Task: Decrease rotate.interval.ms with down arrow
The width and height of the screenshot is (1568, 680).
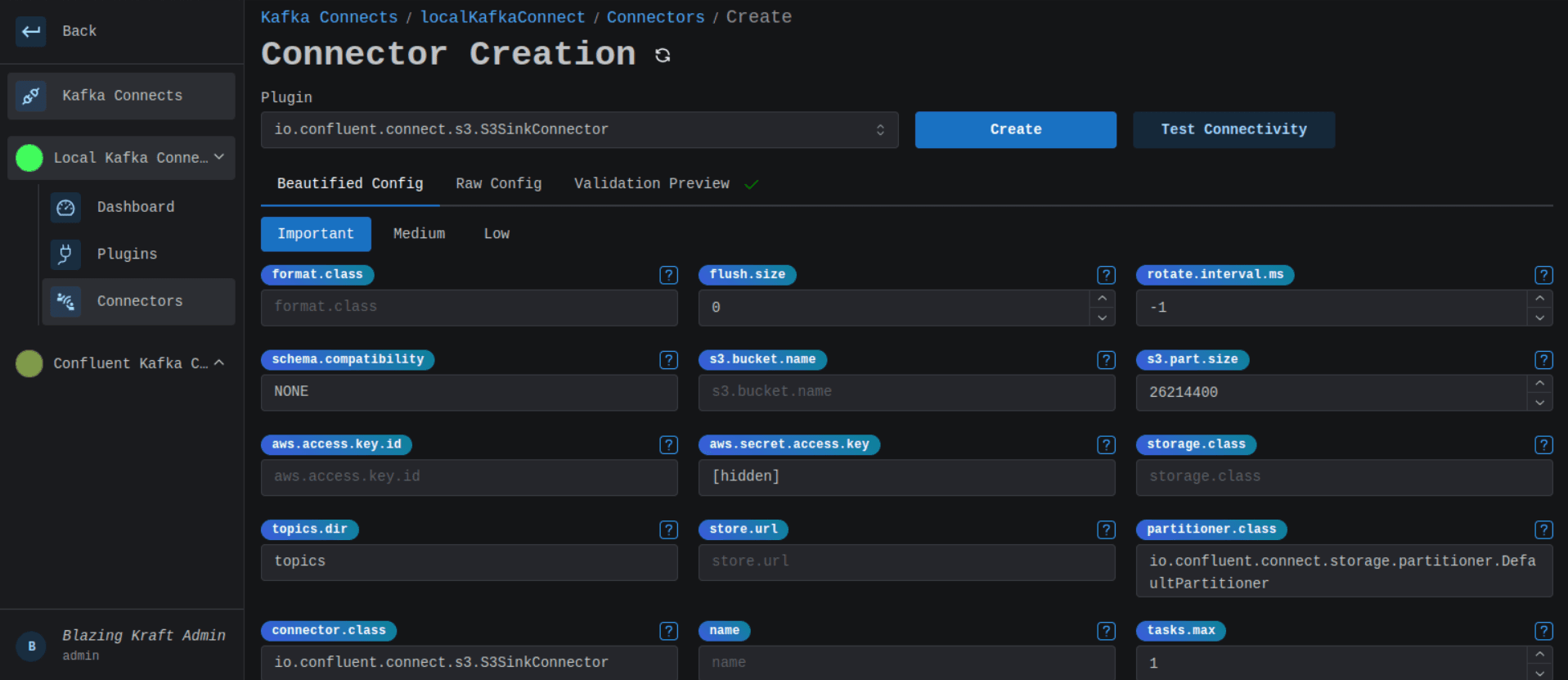Action: click(1539, 317)
